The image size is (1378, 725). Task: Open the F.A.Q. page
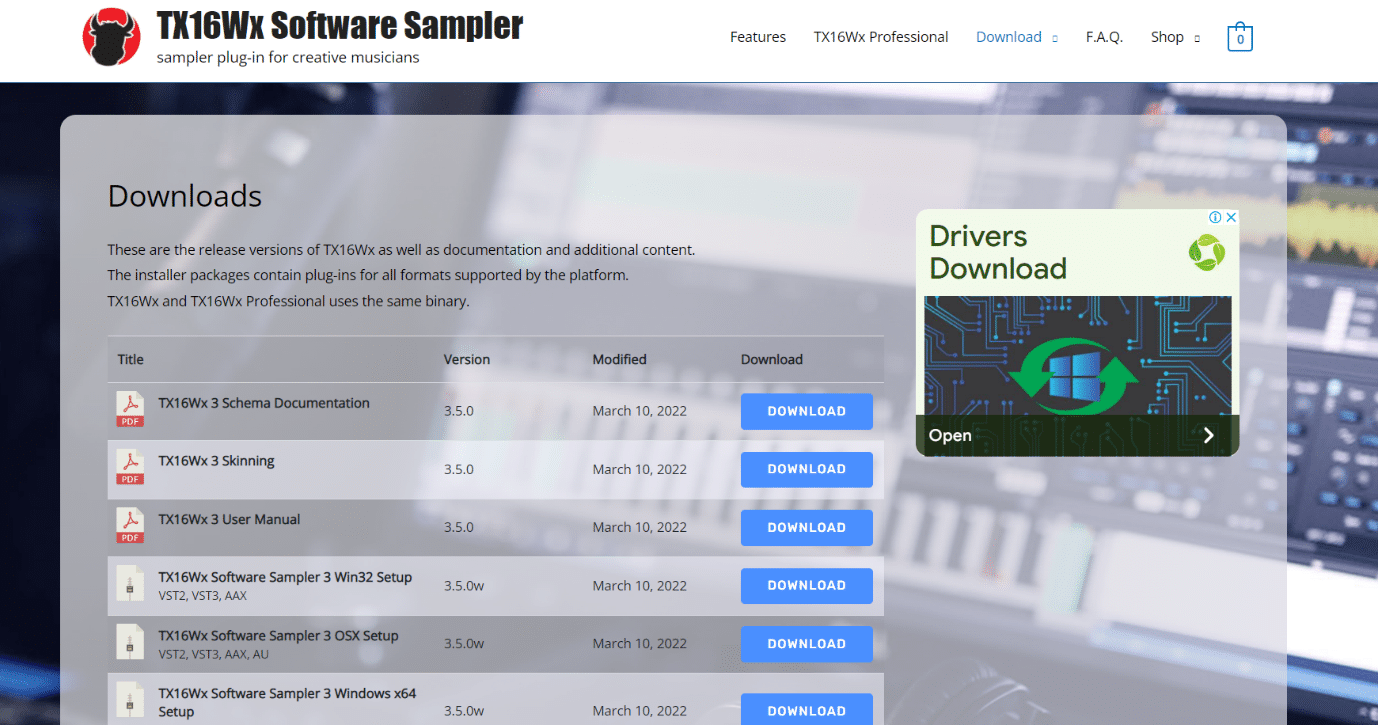pos(1105,37)
